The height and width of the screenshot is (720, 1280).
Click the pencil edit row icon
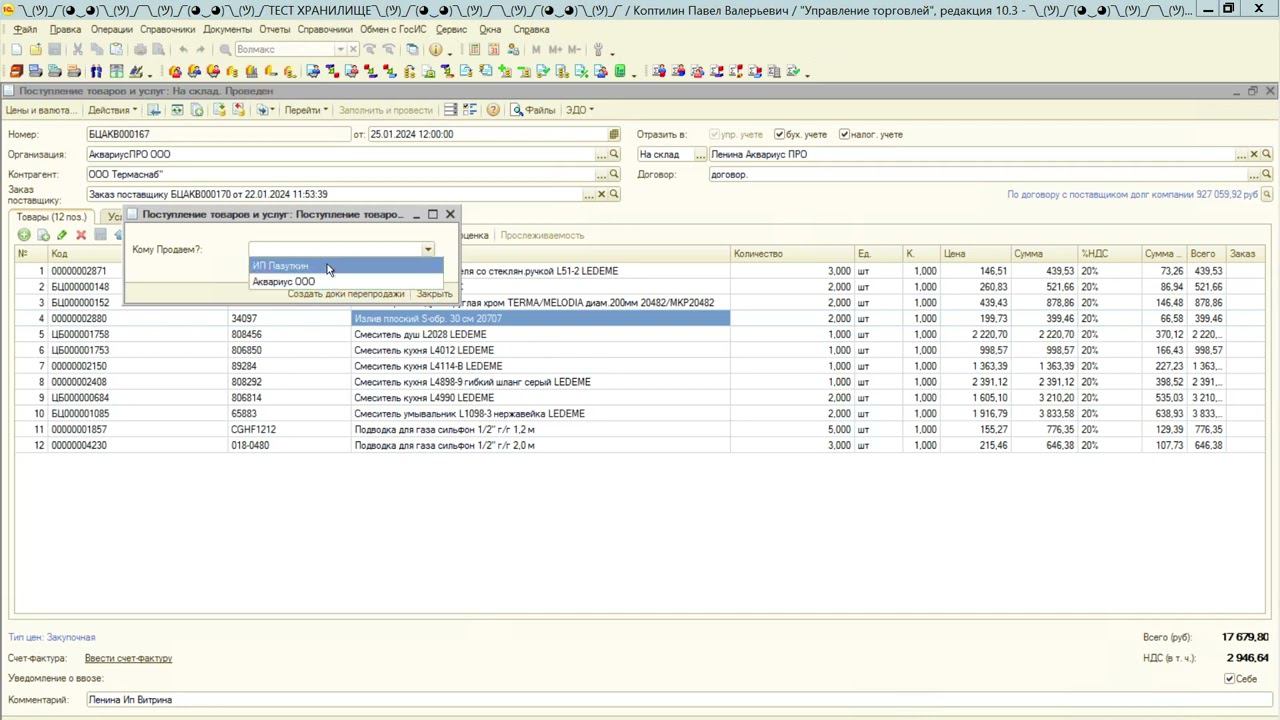(62, 235)
